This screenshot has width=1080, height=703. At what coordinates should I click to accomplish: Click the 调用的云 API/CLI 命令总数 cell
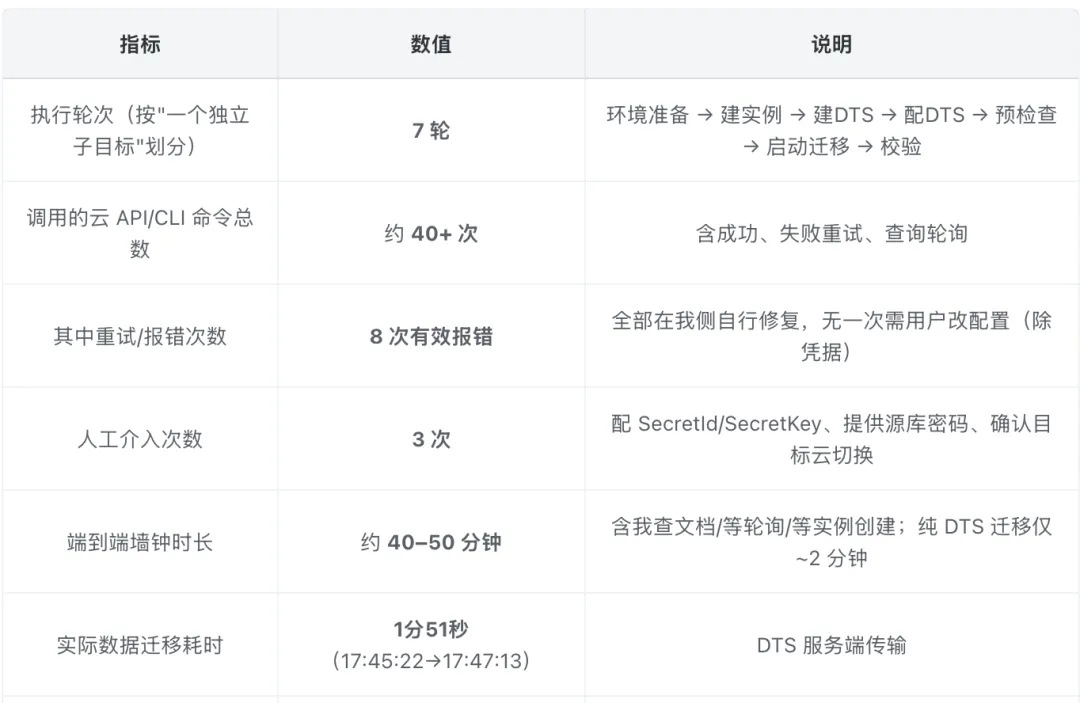(x=140, y=233)
